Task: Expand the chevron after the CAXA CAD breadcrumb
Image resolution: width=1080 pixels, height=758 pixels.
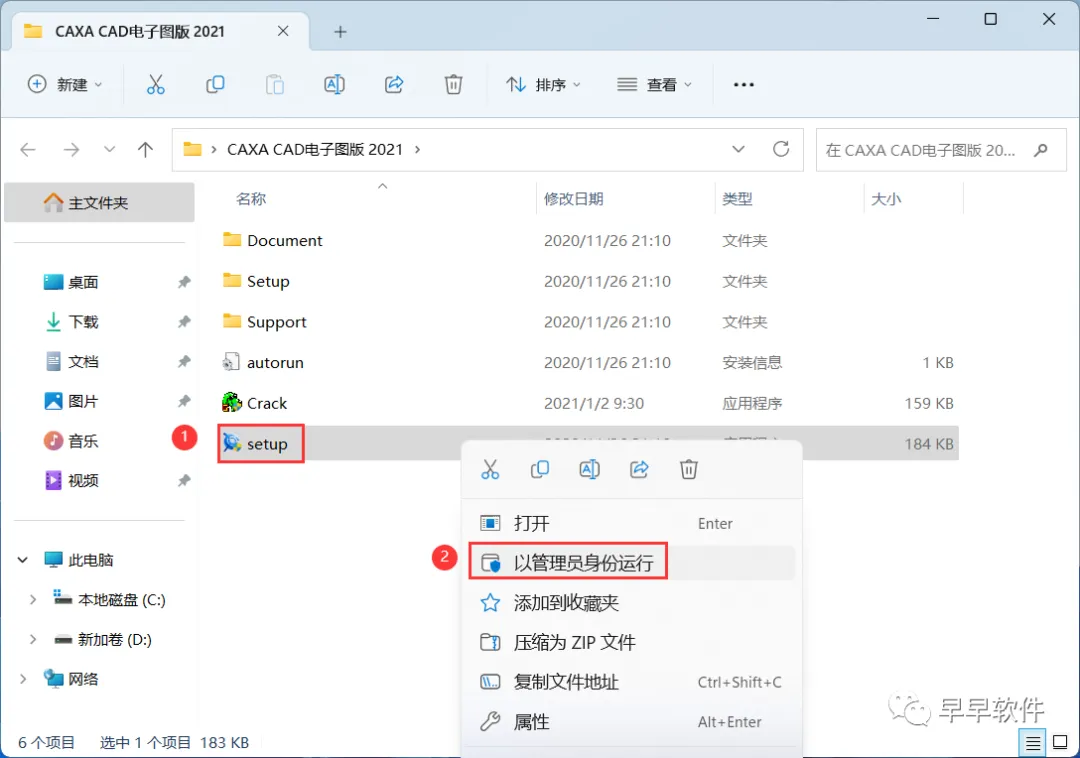Action: (417, 149)
